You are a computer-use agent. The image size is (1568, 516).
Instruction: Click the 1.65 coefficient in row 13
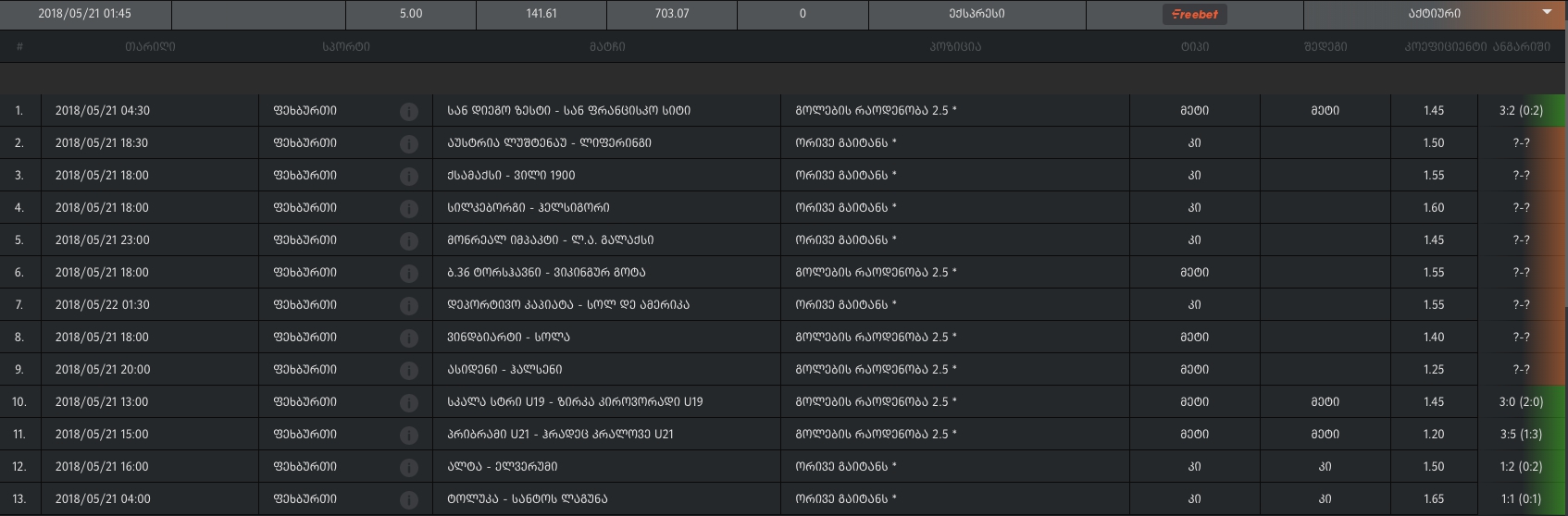1434,498
